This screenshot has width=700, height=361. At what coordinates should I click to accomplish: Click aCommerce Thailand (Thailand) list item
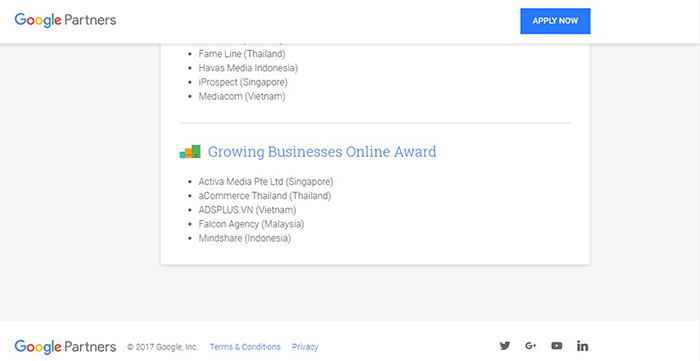[265, 196]
